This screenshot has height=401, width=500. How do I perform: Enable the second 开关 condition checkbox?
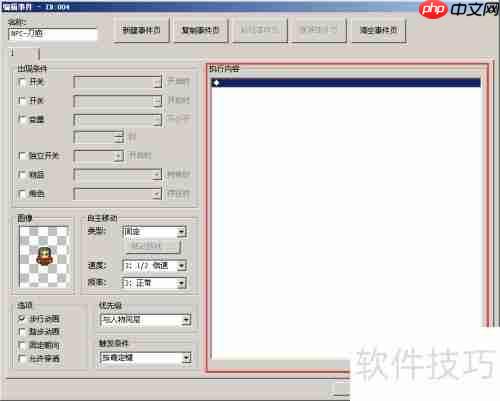22,100
